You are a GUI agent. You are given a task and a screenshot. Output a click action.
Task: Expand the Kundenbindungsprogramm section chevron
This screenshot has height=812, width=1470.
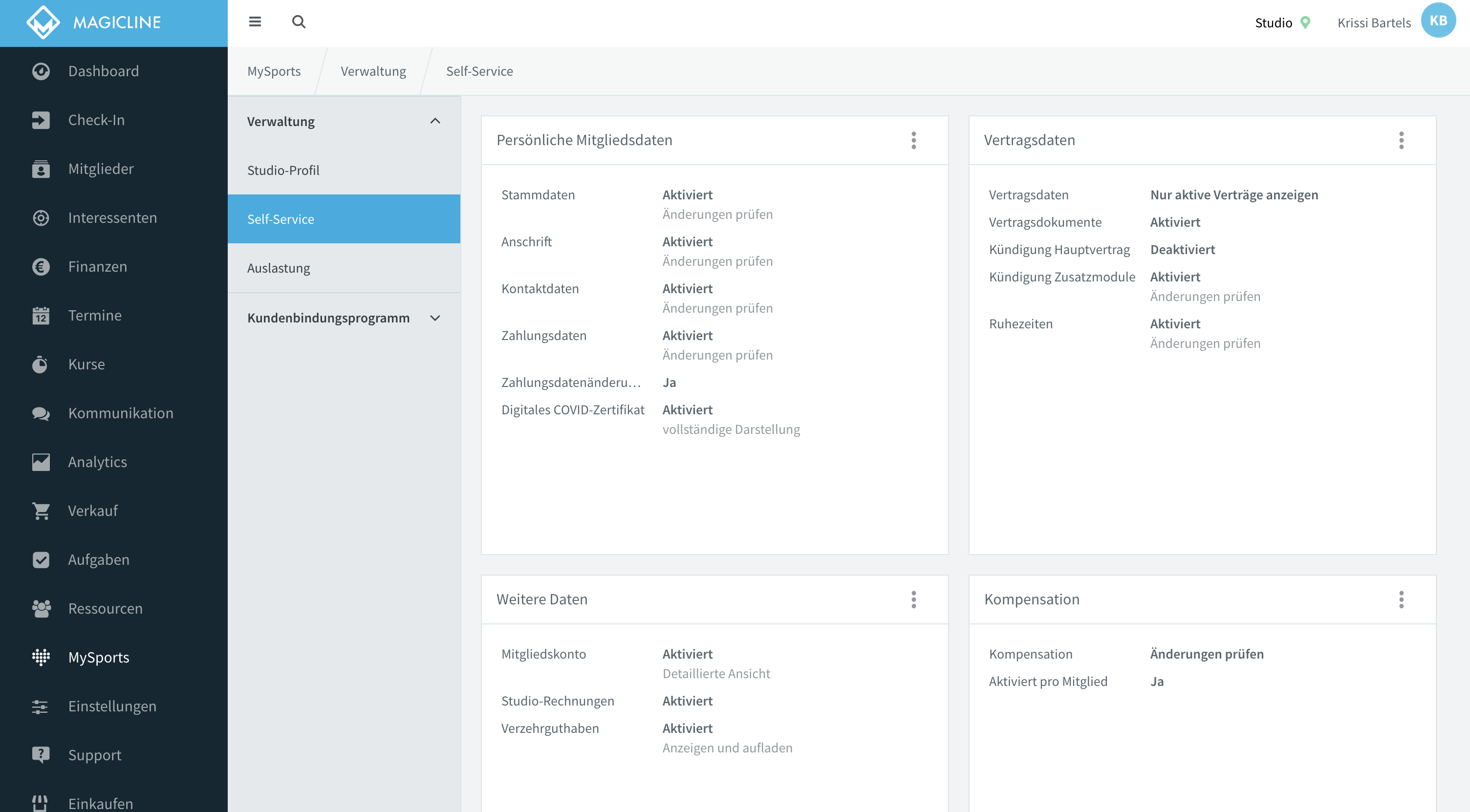435,318
